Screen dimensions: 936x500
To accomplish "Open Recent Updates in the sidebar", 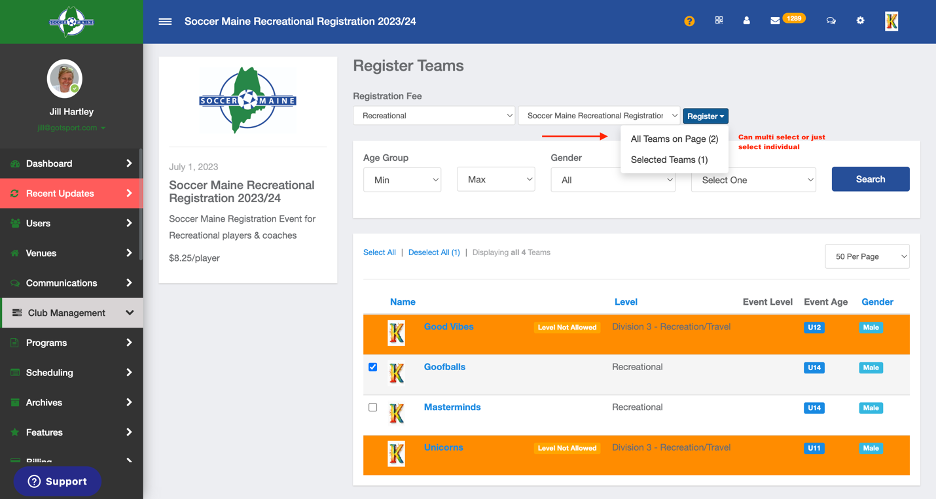I will [72, 193].
